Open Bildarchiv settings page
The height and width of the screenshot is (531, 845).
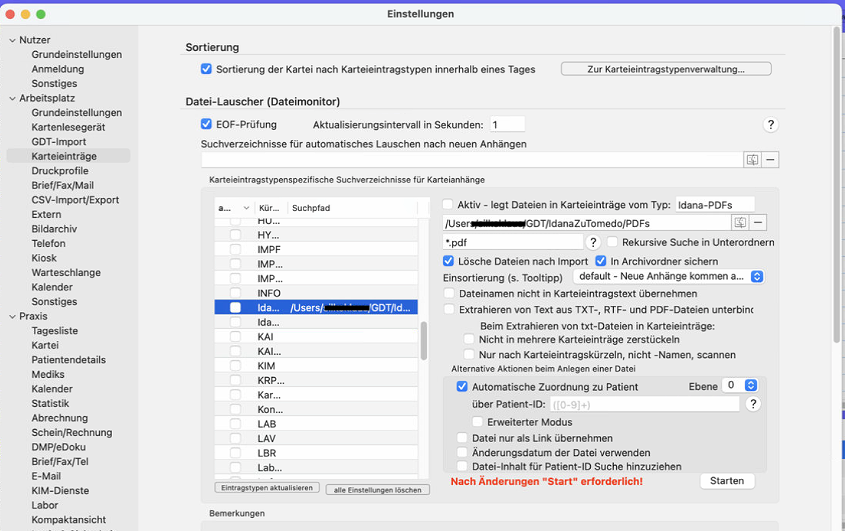click(54, 229)
